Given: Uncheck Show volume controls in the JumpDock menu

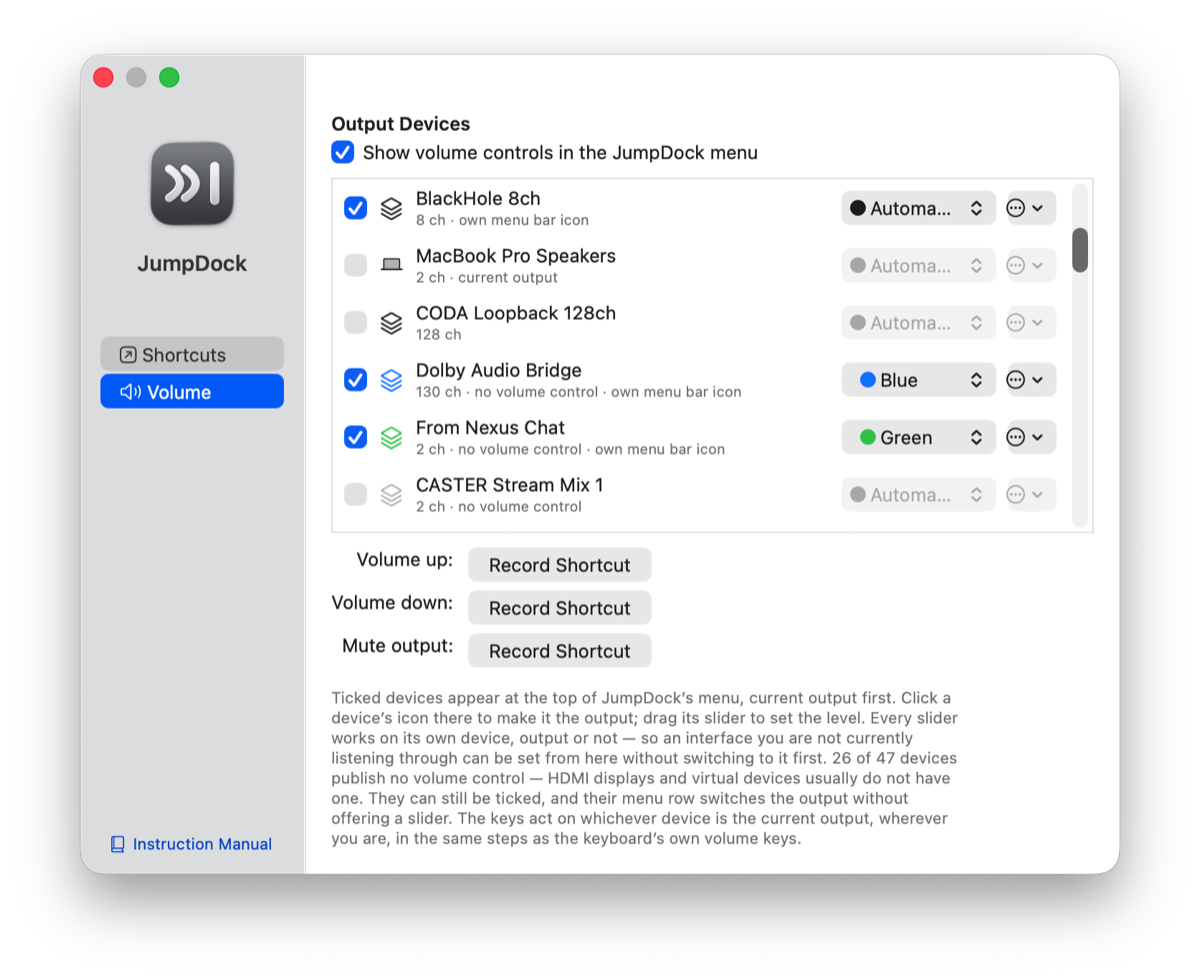Looking at the screenshot, I should pos(343,152).
